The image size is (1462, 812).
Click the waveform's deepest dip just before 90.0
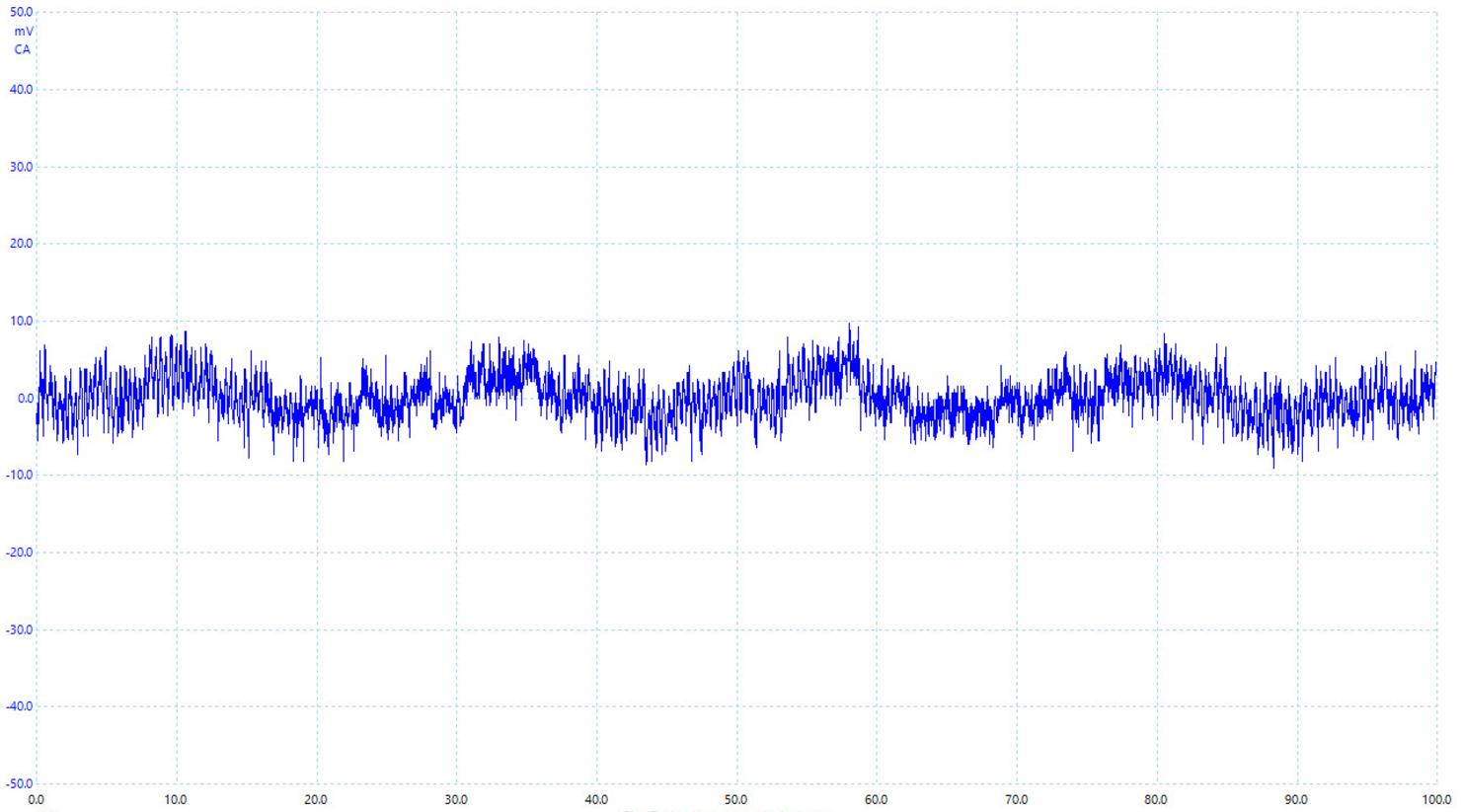pyautogui.click(x=1273, y=467)
